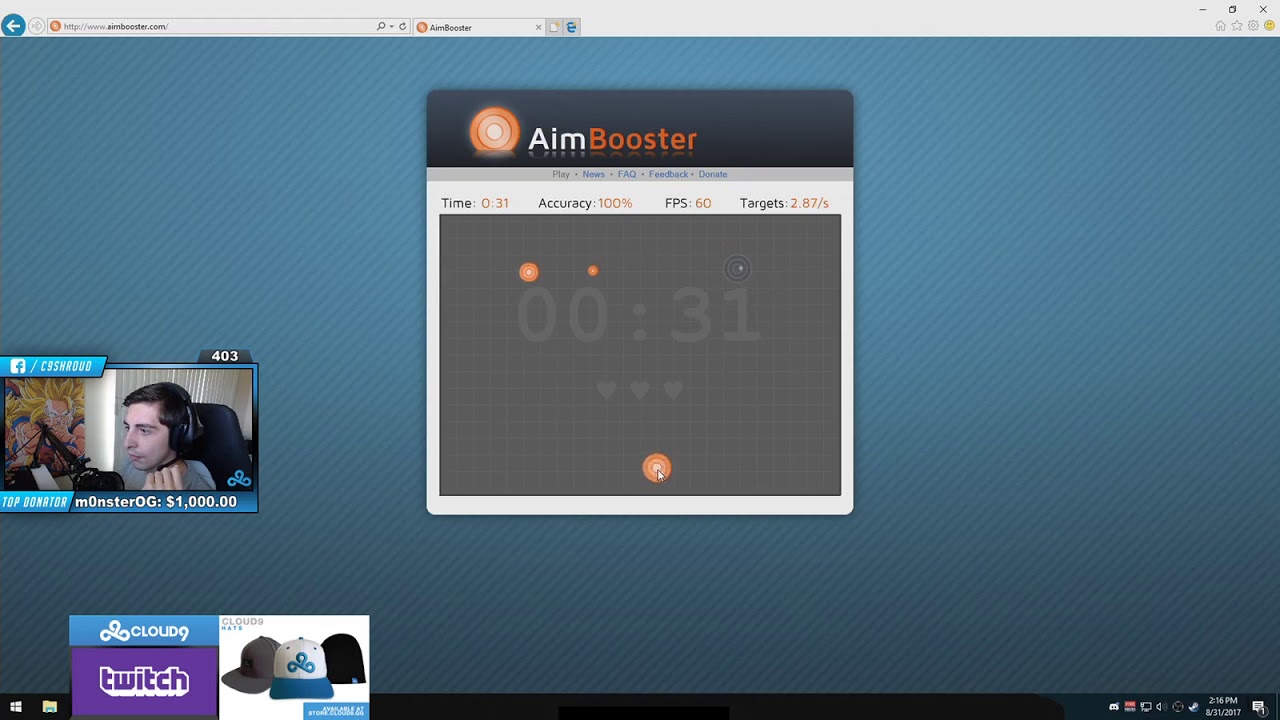Image resolution: width=1280 pixels, height=720 pixels.
Task: Click the Steam tray icon
Action: (x=1193, y=707)
